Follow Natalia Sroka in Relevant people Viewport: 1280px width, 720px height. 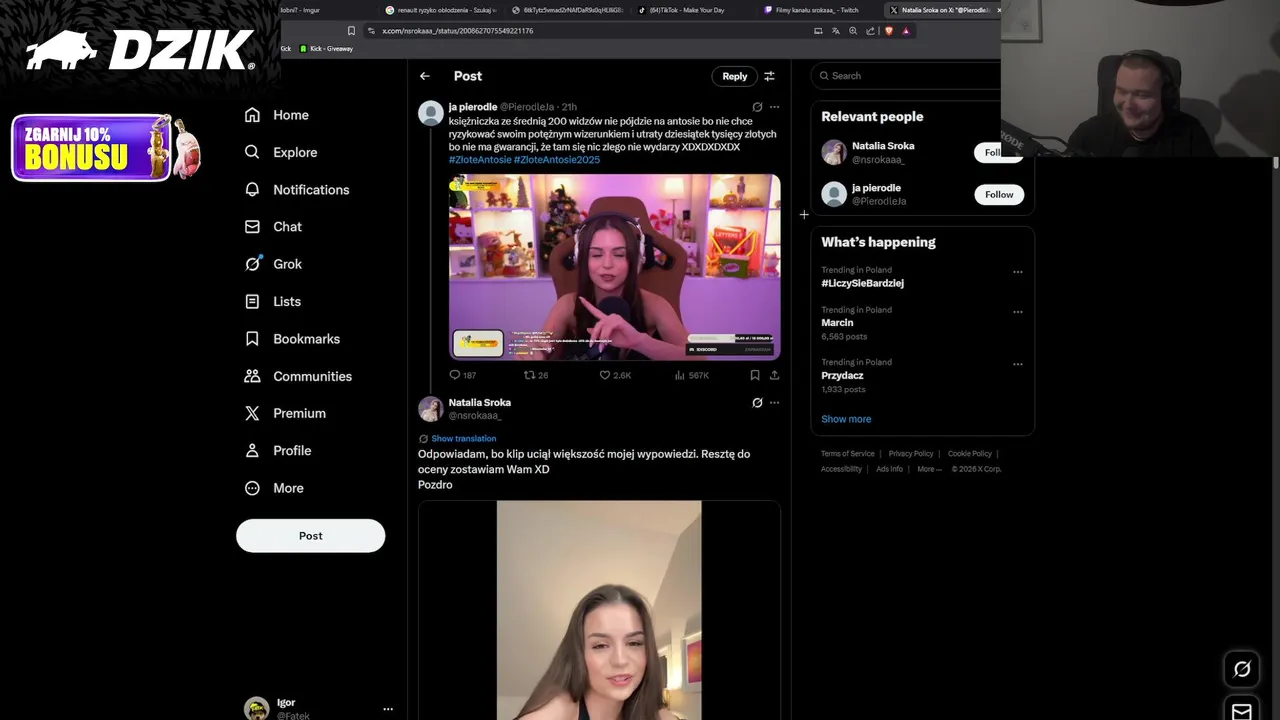click(x=999, y=152)
